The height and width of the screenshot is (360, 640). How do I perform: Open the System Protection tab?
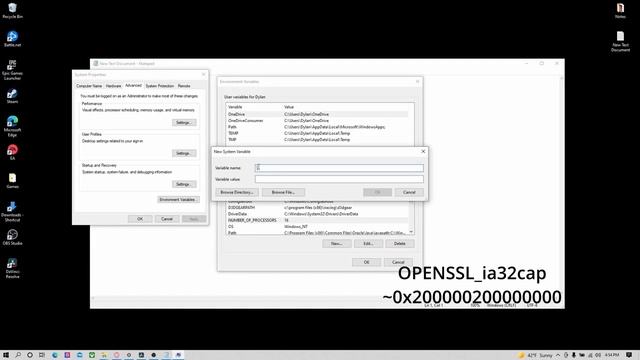tap(160, 86)
